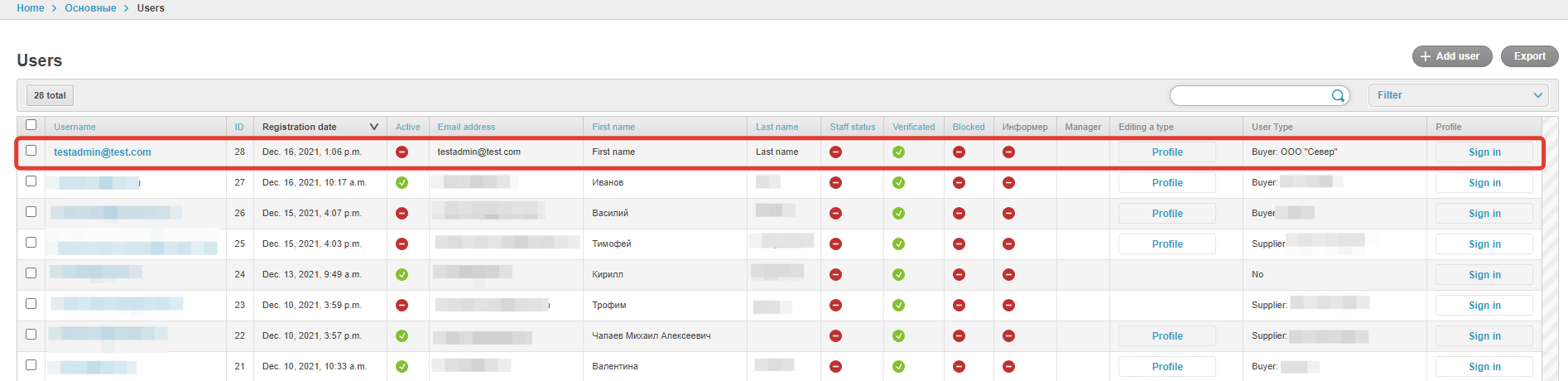Image resolution: width=1568 pixels, height=381 pixels.
Task: Open testadmin@test.com username link
Action: tap(103, 152)
